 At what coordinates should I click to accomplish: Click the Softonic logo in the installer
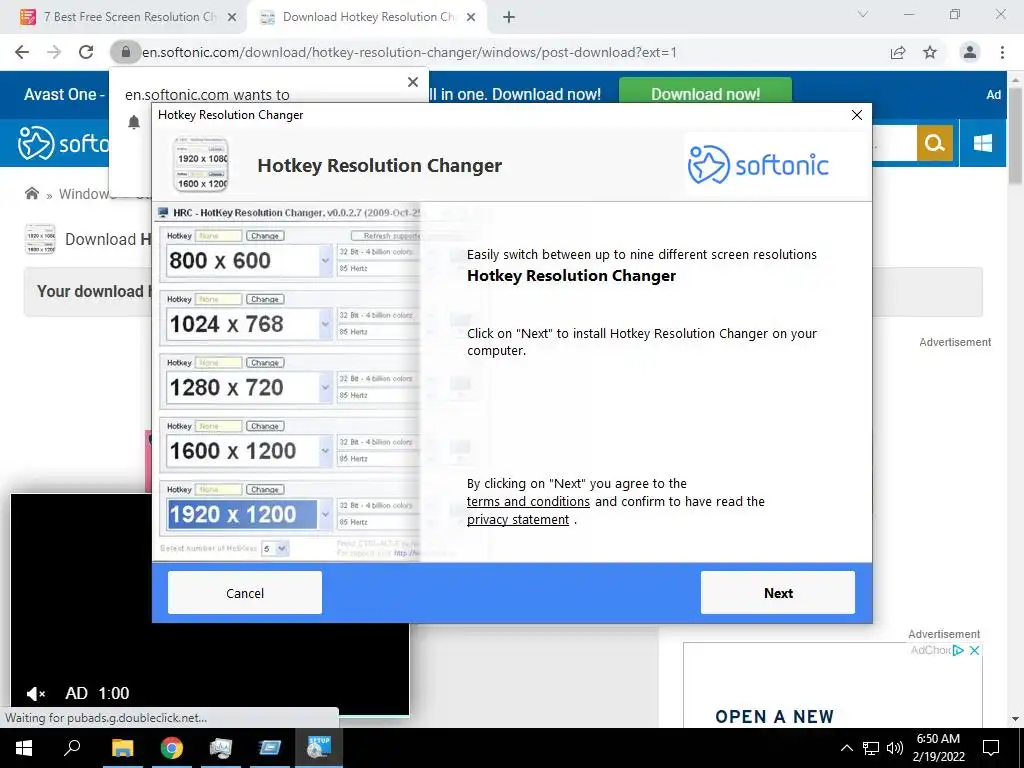coord(758,165)
